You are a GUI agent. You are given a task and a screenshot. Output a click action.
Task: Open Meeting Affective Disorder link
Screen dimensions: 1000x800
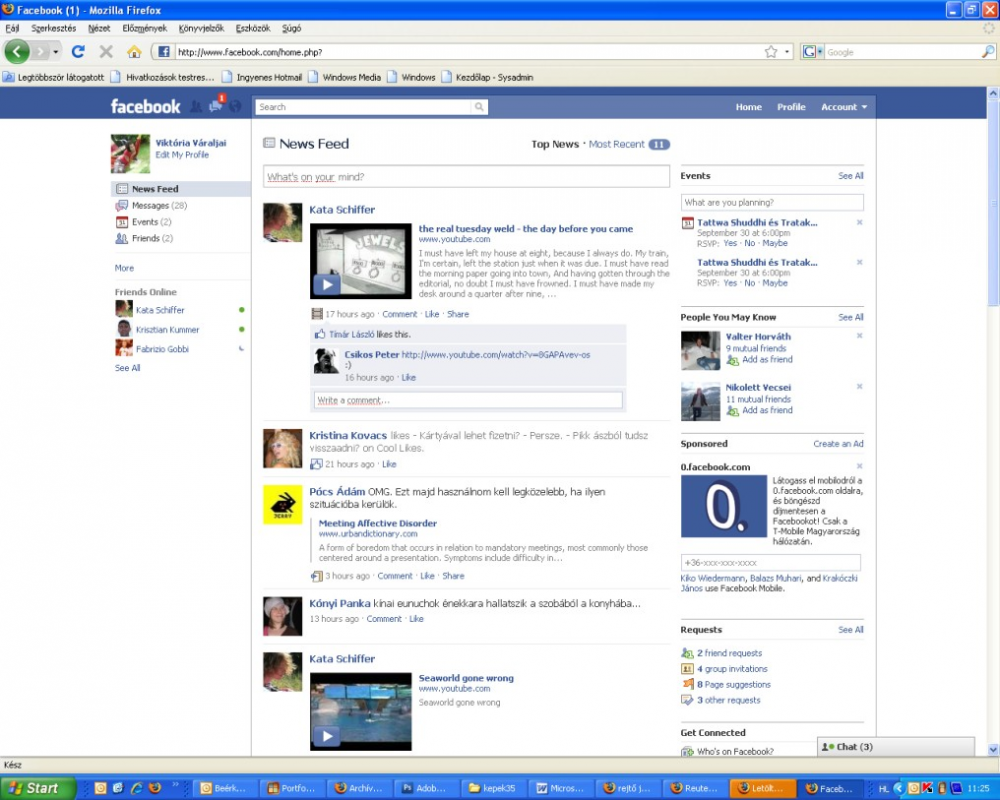tap(378, 523)
